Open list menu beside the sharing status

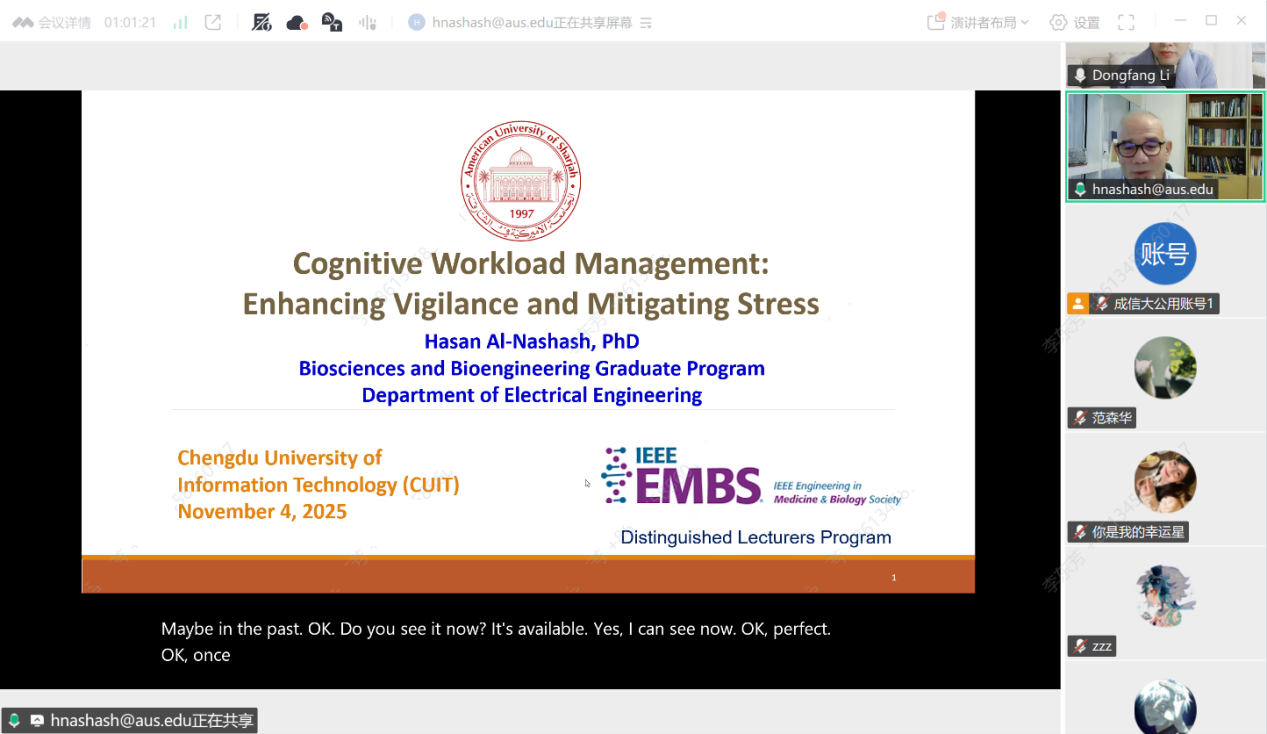(x=646, y=22)
